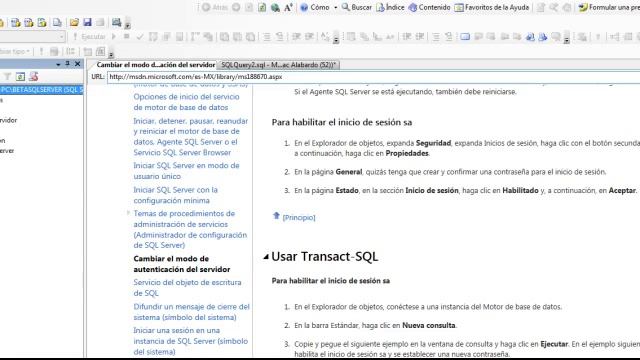The height and width of the screenshot is (360, 640).
Task: Open Buscar search in help toolbar
Action: pyautogui.click(x=357, y=7)
